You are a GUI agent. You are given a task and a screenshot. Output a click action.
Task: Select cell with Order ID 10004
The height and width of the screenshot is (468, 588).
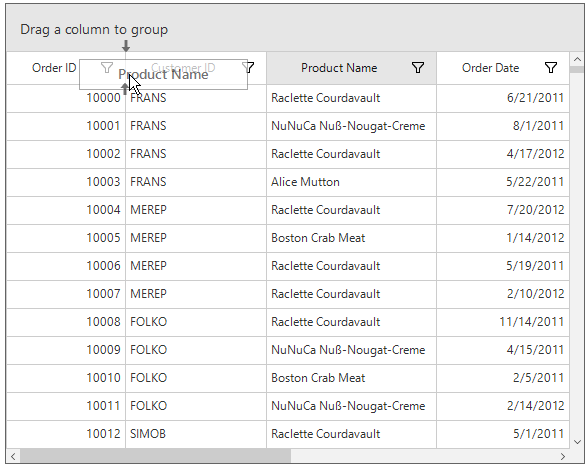click(66, 210)
